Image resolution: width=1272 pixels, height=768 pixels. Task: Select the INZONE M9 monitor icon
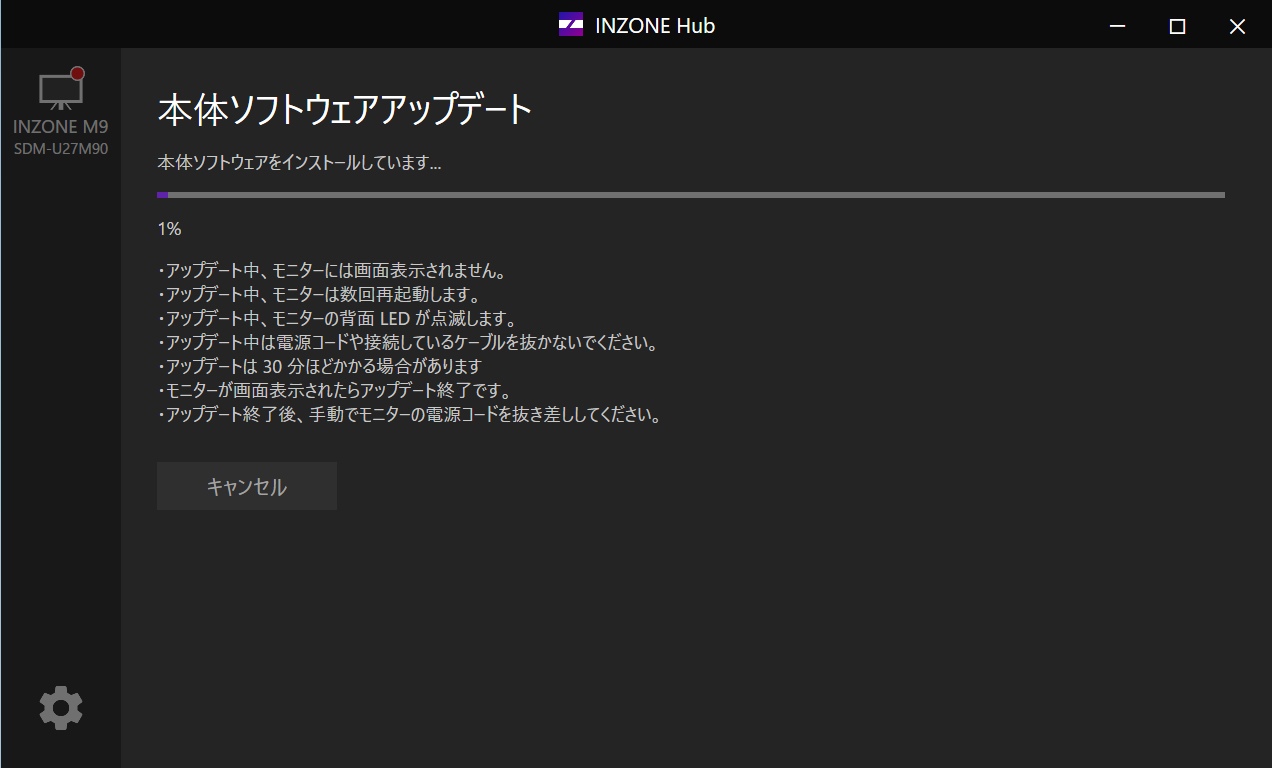[58, 91]
